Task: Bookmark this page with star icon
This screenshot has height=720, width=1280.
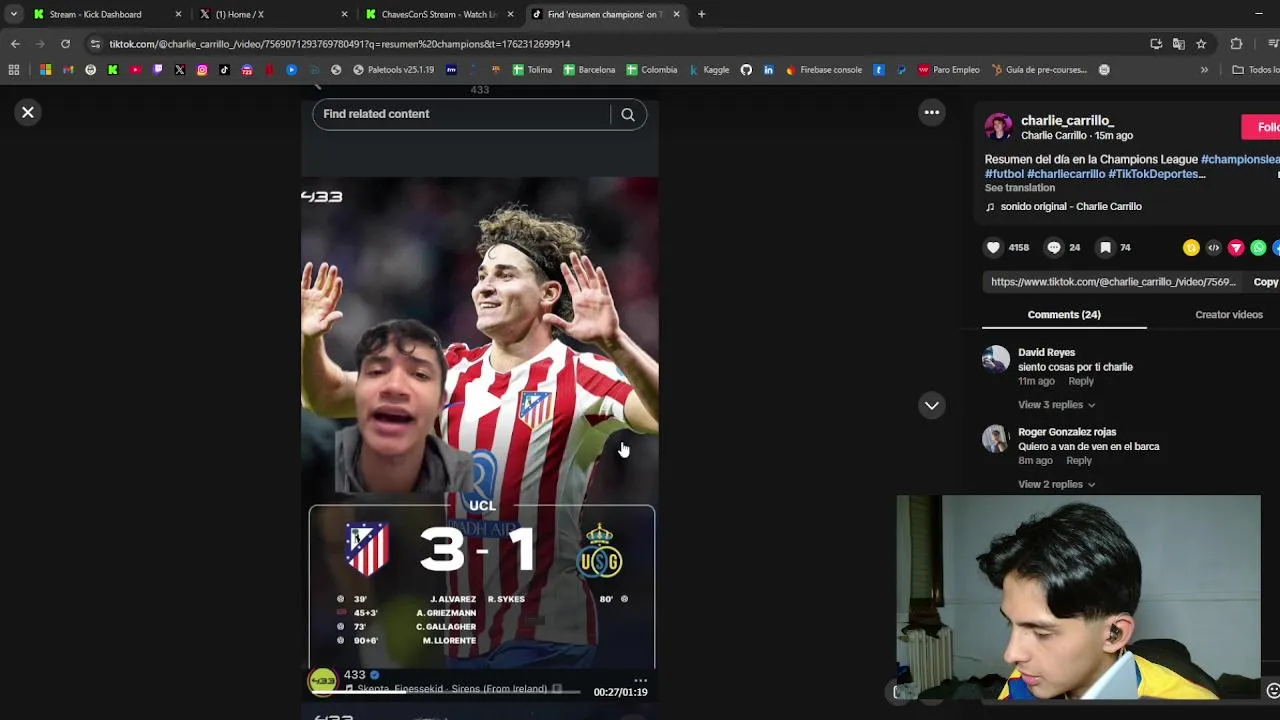Action: pos(1201,44)
